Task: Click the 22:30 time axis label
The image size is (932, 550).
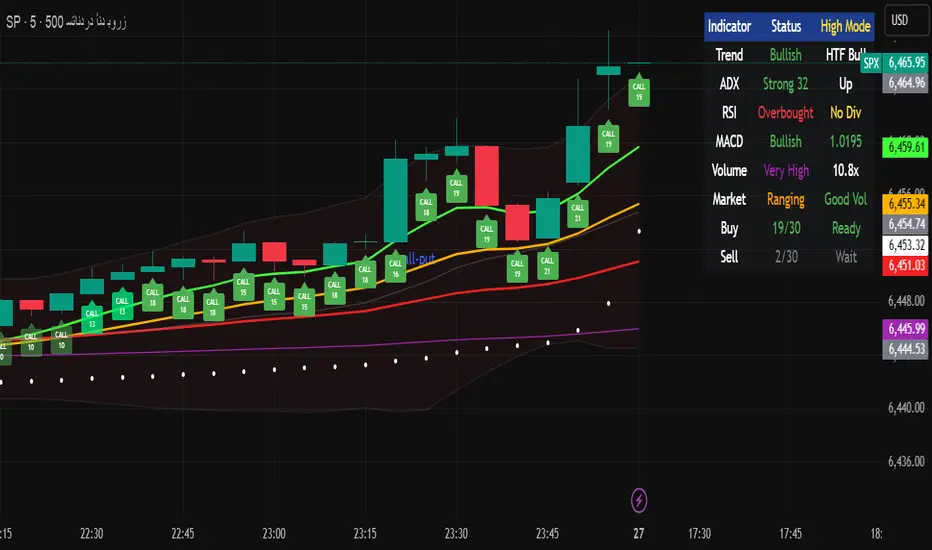Action: pyautogui.click(x=92, y=533)
